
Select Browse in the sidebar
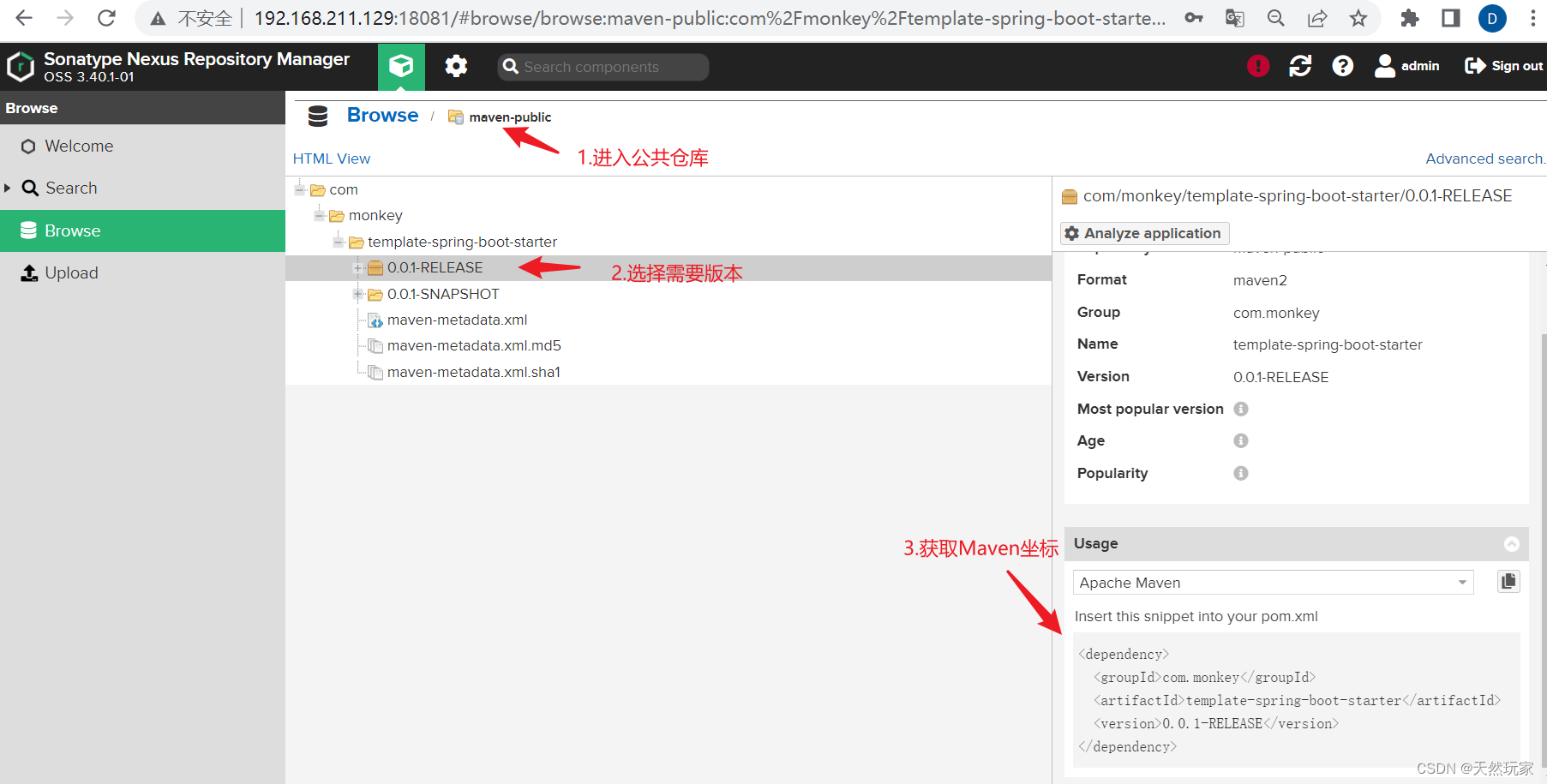(142, 230)
